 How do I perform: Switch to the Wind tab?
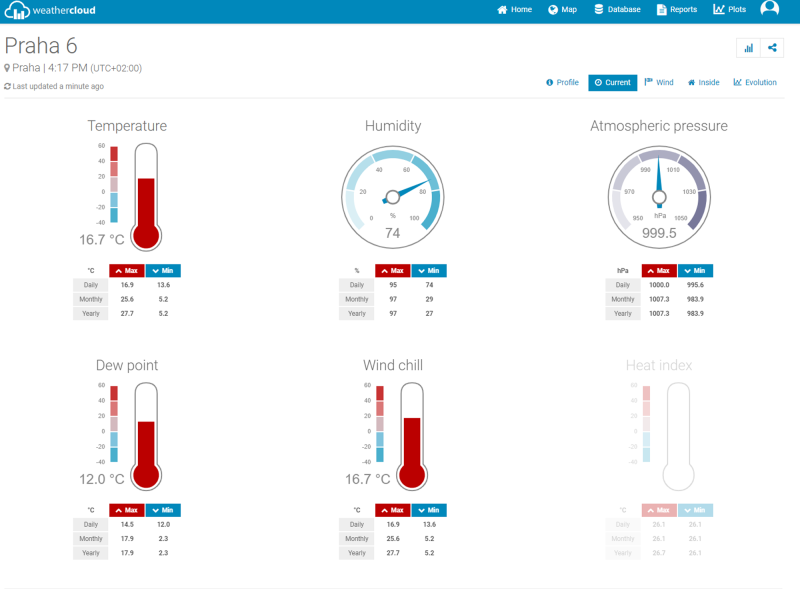(659, 82)
